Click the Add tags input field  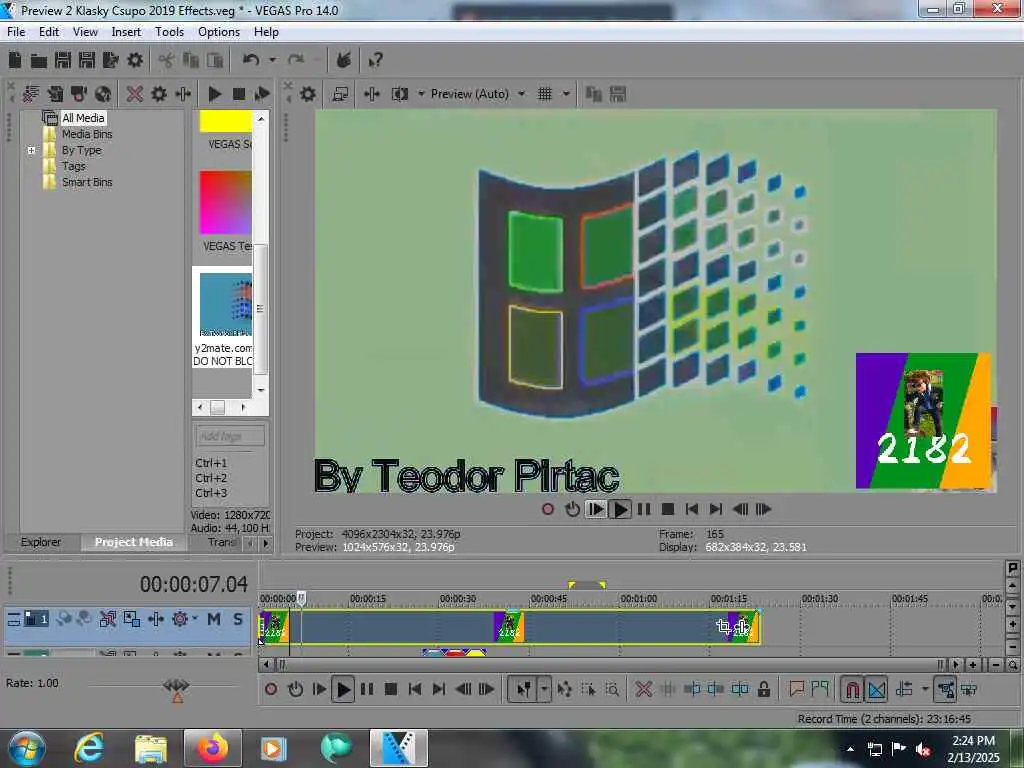pos(230,436)
